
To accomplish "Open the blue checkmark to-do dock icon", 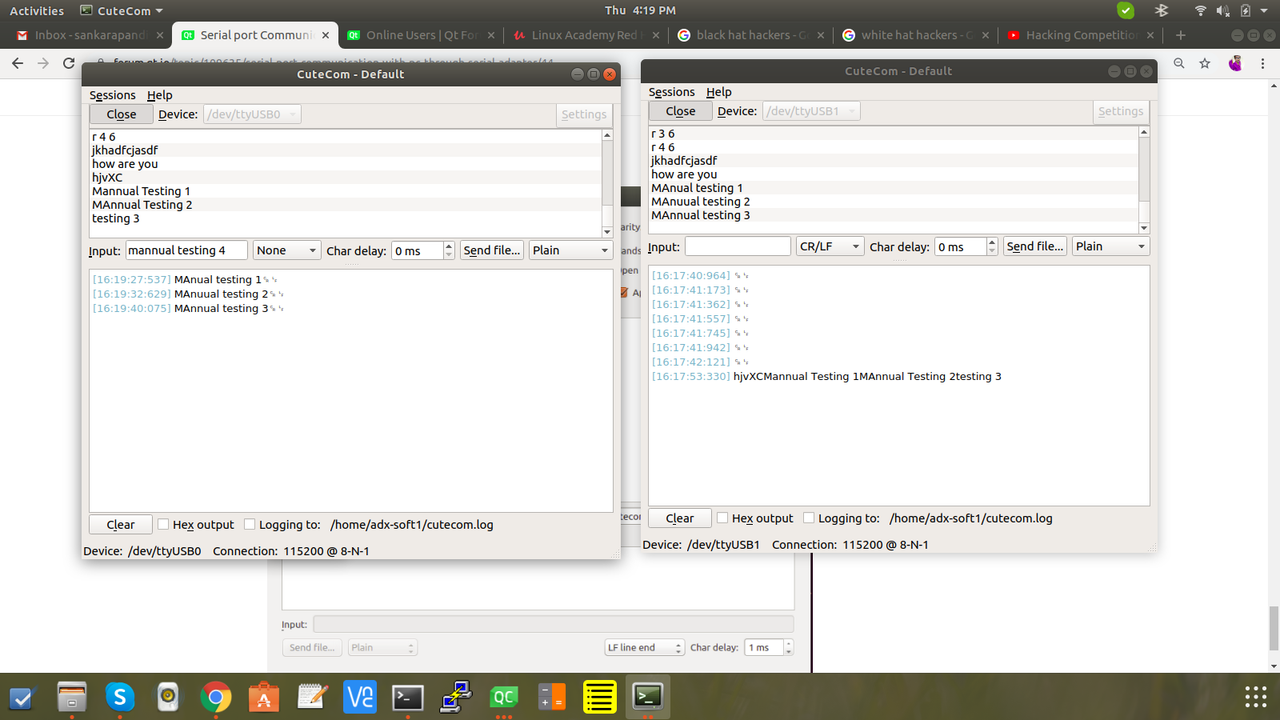I will click(21, 696).
